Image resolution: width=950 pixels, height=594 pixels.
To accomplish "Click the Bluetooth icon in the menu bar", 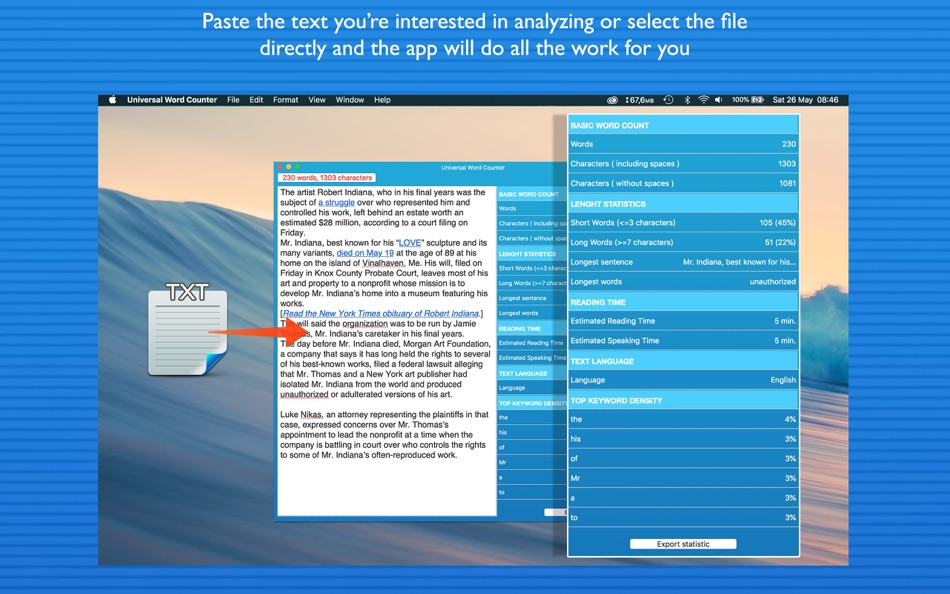I will tap(687, 100).
